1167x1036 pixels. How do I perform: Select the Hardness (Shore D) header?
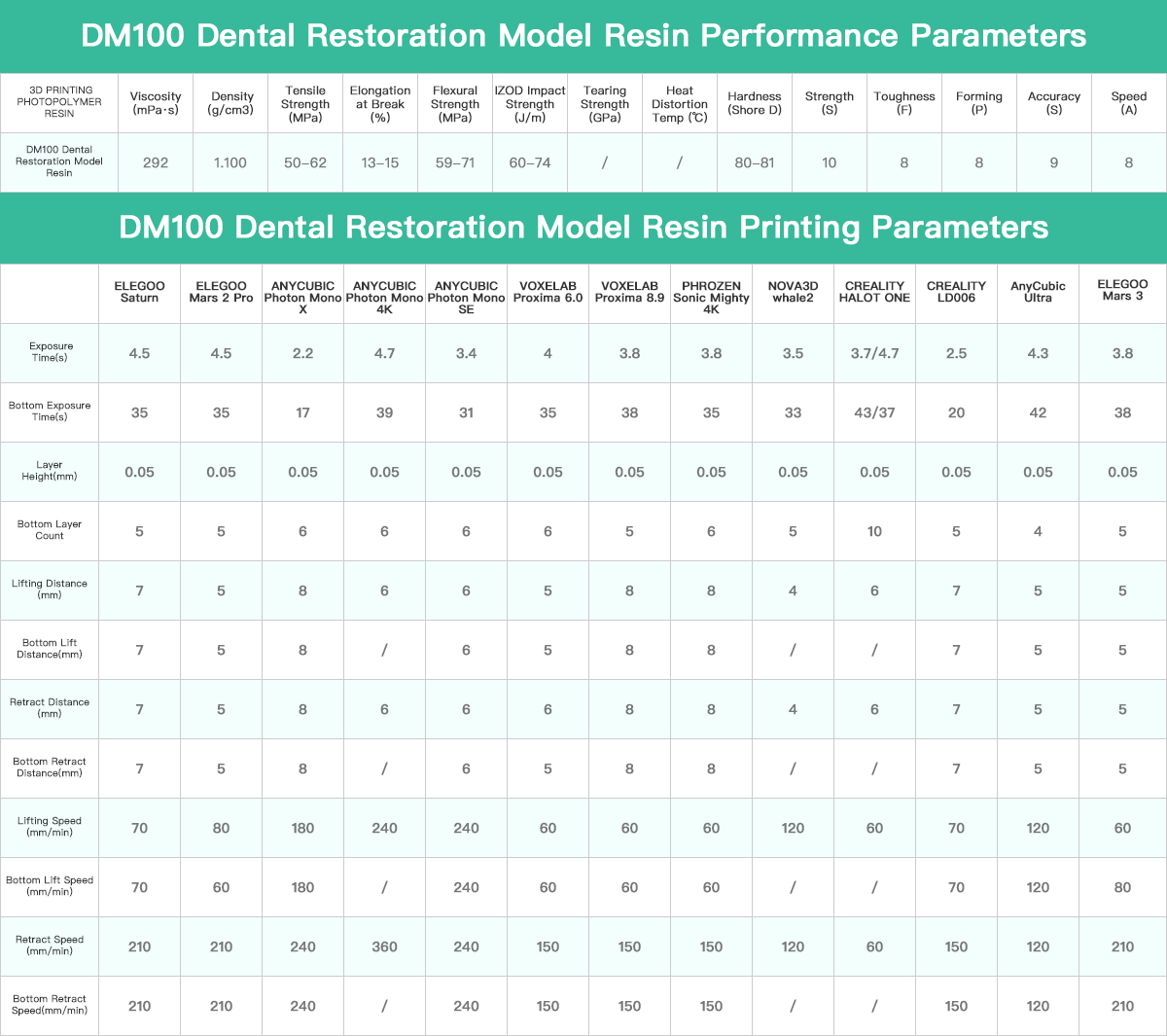(x=755, y=103)
